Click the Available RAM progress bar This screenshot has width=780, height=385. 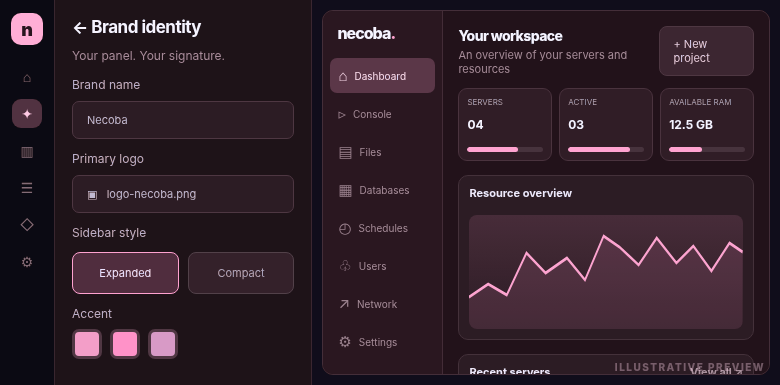[x=707, y=149]
